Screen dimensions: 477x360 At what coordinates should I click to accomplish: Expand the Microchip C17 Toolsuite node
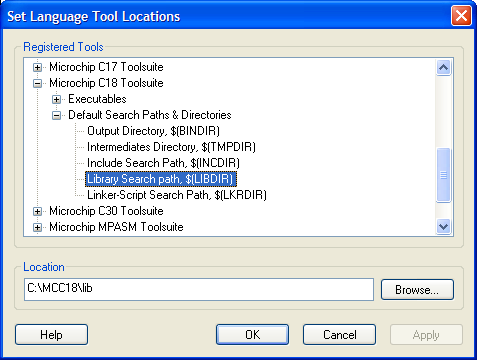pyautogui.click(x=37, y=68)
